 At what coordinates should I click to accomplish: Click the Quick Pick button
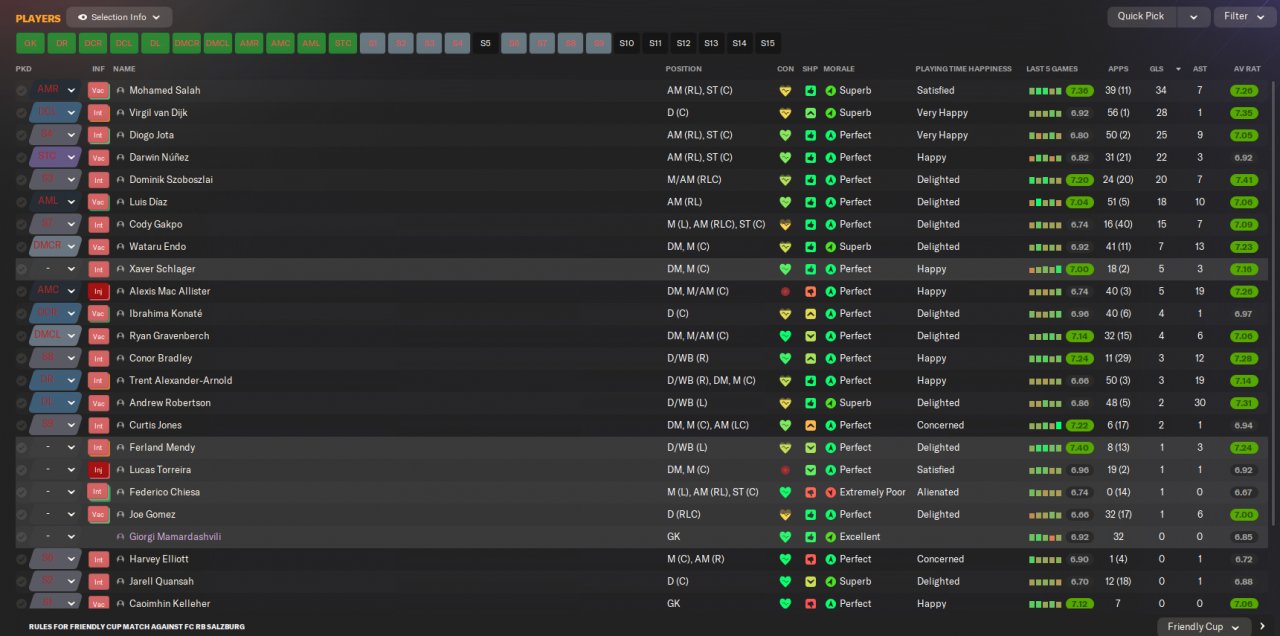(1141, 17)
